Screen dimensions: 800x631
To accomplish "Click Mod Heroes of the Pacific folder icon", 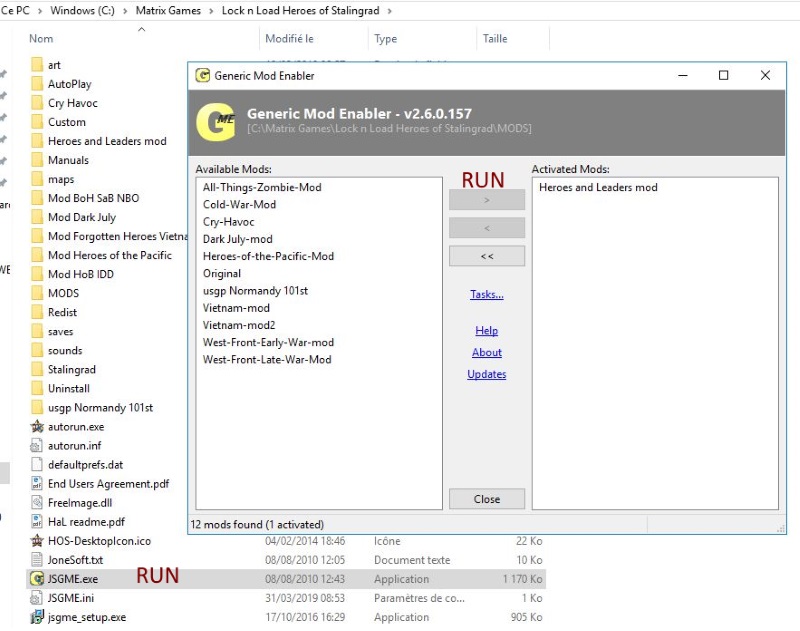I will 37,255.
